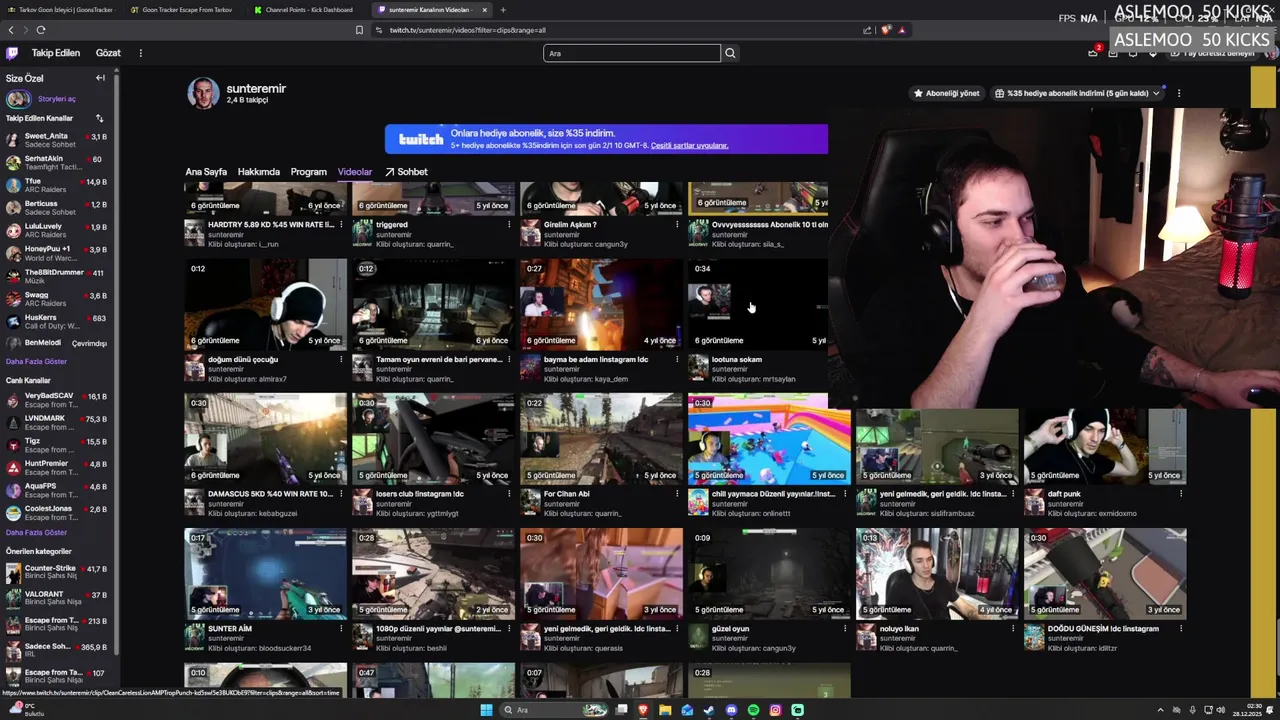
Task: Expand followed channels with Daha Fazla Göster
Action: point(36,361)
